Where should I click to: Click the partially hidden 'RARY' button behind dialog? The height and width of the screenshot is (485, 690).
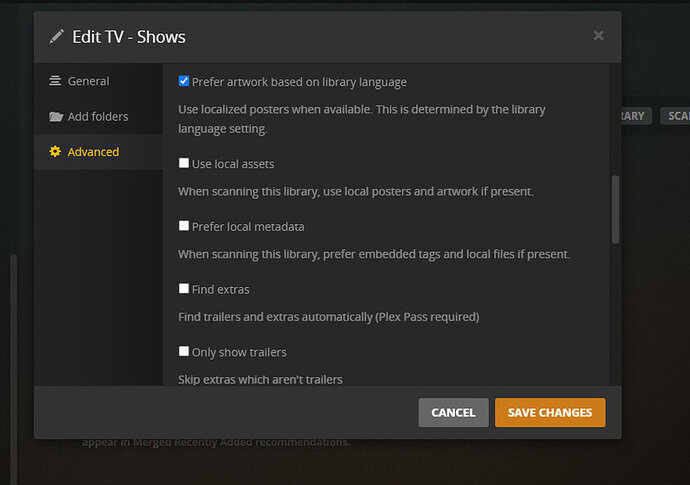[636, 116]
